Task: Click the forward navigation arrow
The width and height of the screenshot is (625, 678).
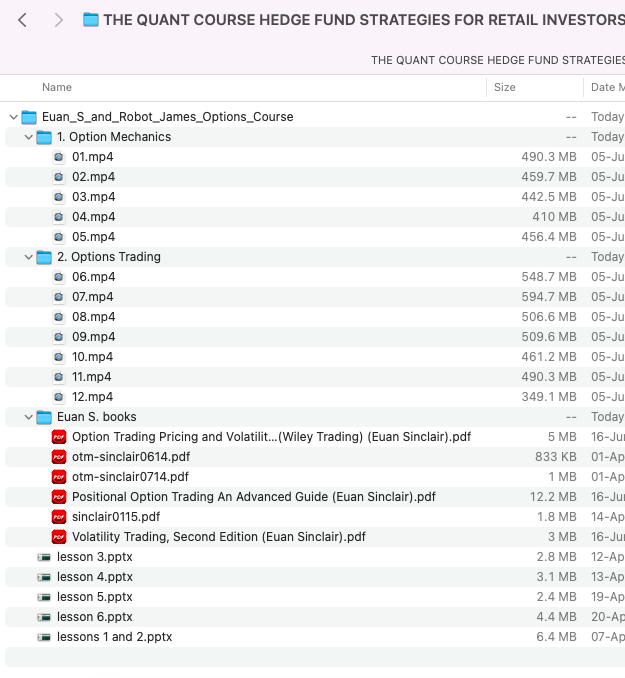Action: coord(58,20)
